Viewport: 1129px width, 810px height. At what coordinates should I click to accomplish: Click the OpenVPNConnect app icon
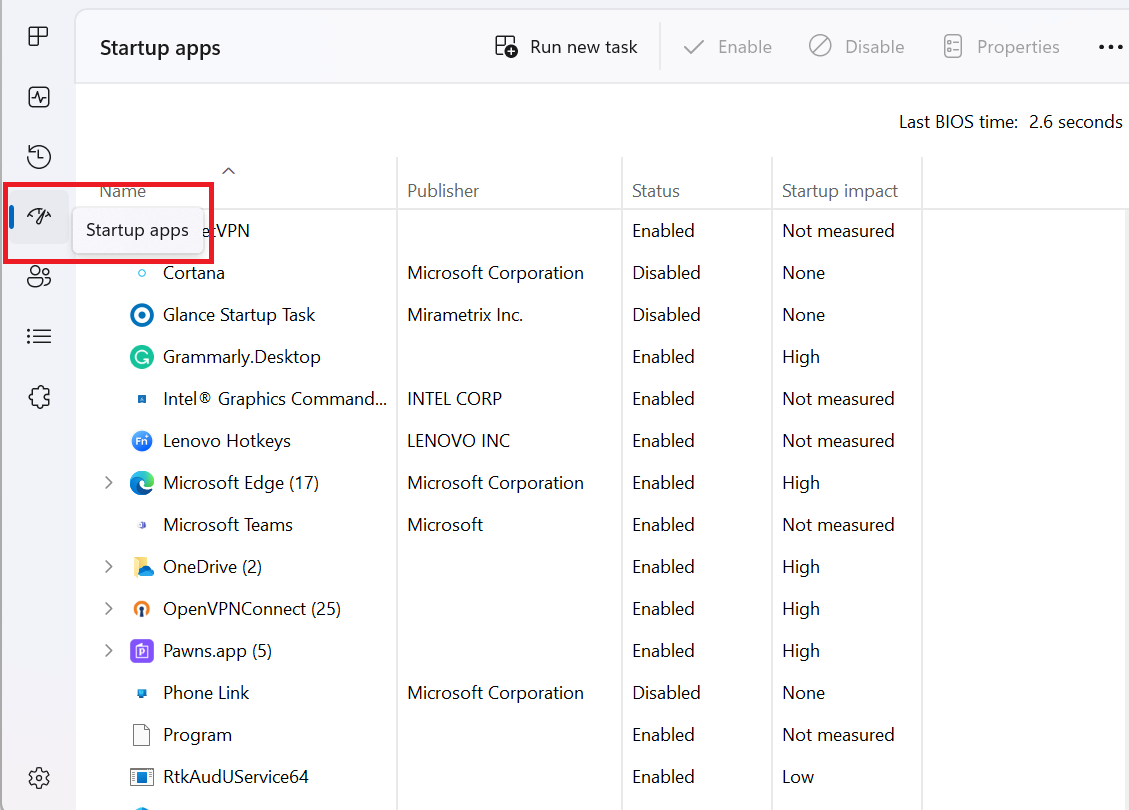142,609
